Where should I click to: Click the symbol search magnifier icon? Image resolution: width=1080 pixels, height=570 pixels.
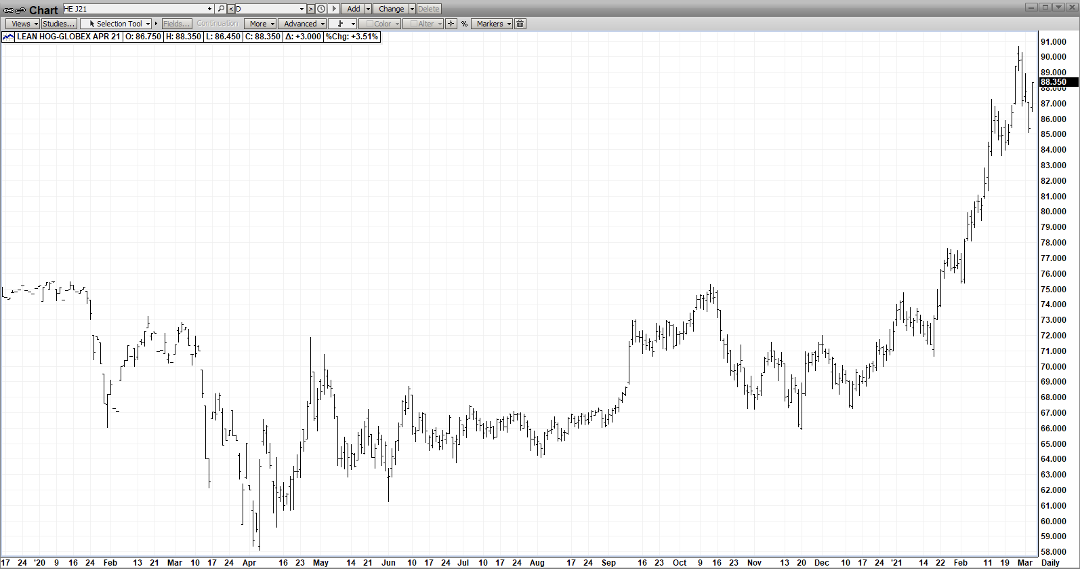[221, 9]
